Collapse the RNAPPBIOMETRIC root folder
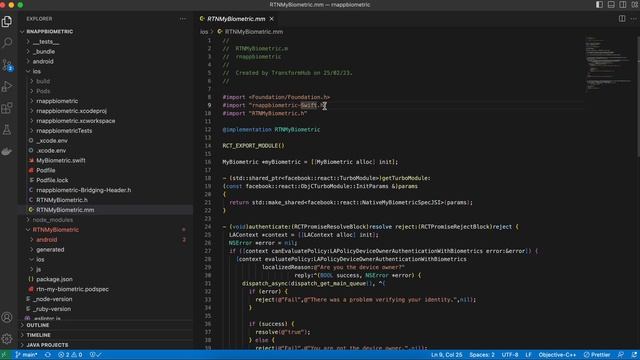This screenshot has width=640, height=360. [x=49, y=31]
